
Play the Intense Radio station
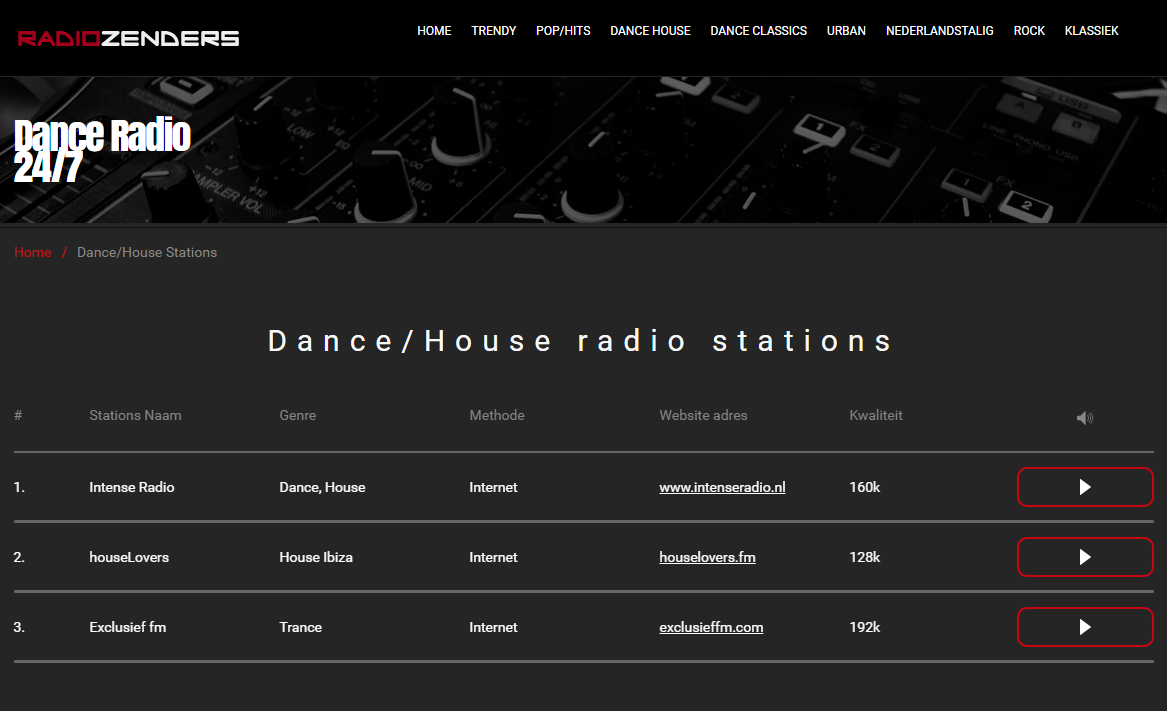pyautogui.click(x=1085, y=487)
